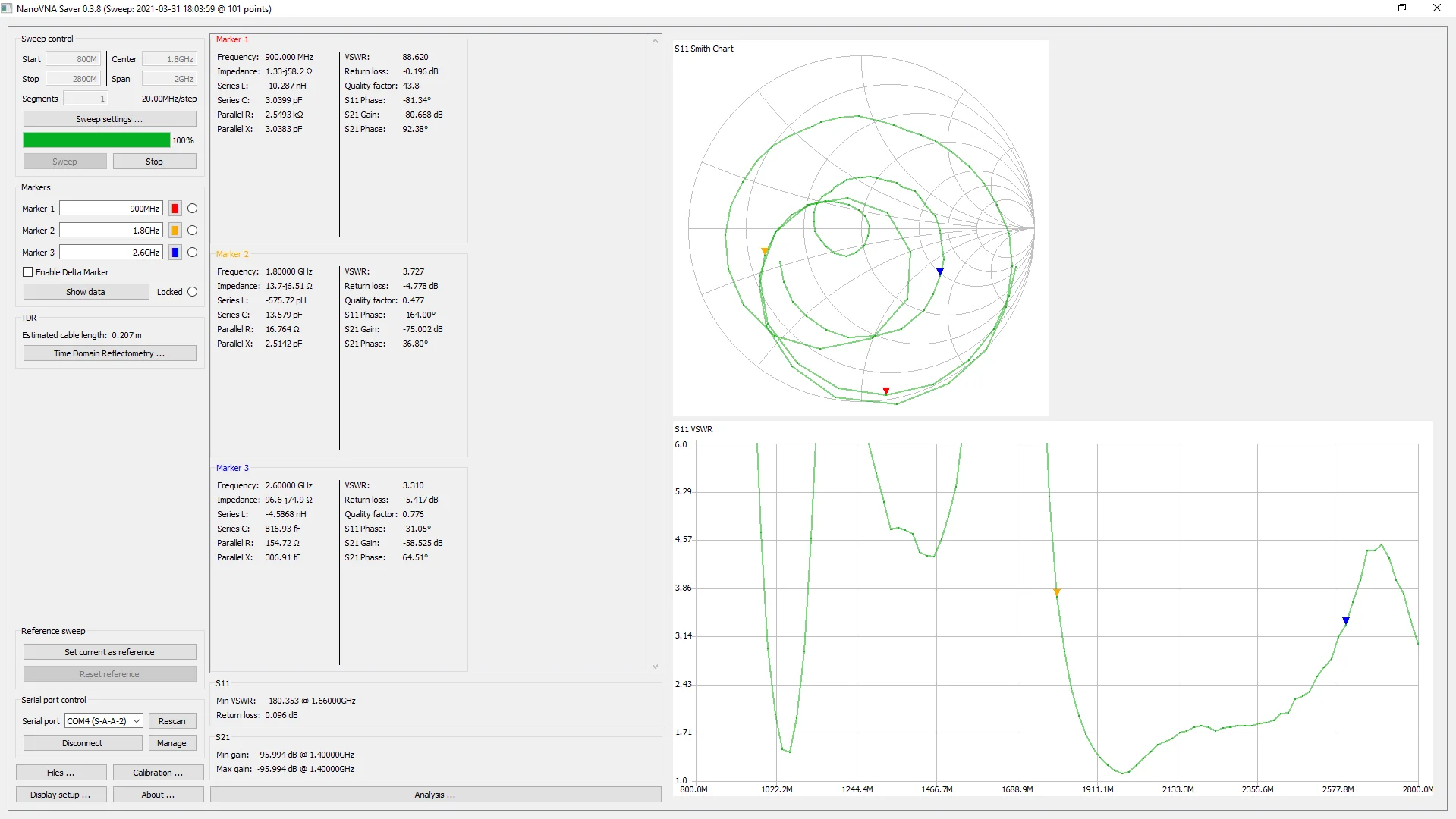The width and height of the screenshot is (1456, 819).
Task: Click the orange Marker 2 triangle on Smith chart
Action: (765, 251)
